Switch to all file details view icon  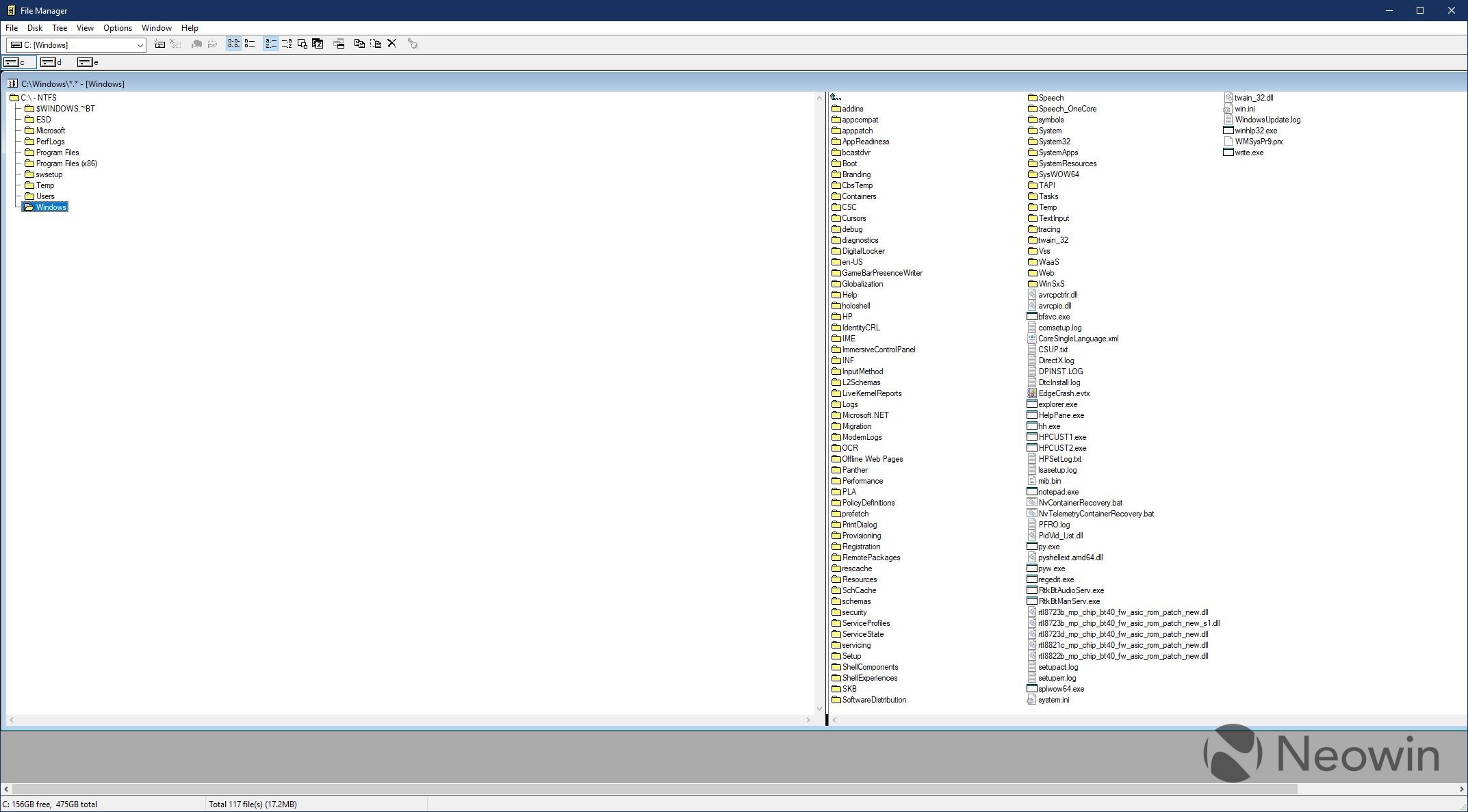tap(250, 44)
